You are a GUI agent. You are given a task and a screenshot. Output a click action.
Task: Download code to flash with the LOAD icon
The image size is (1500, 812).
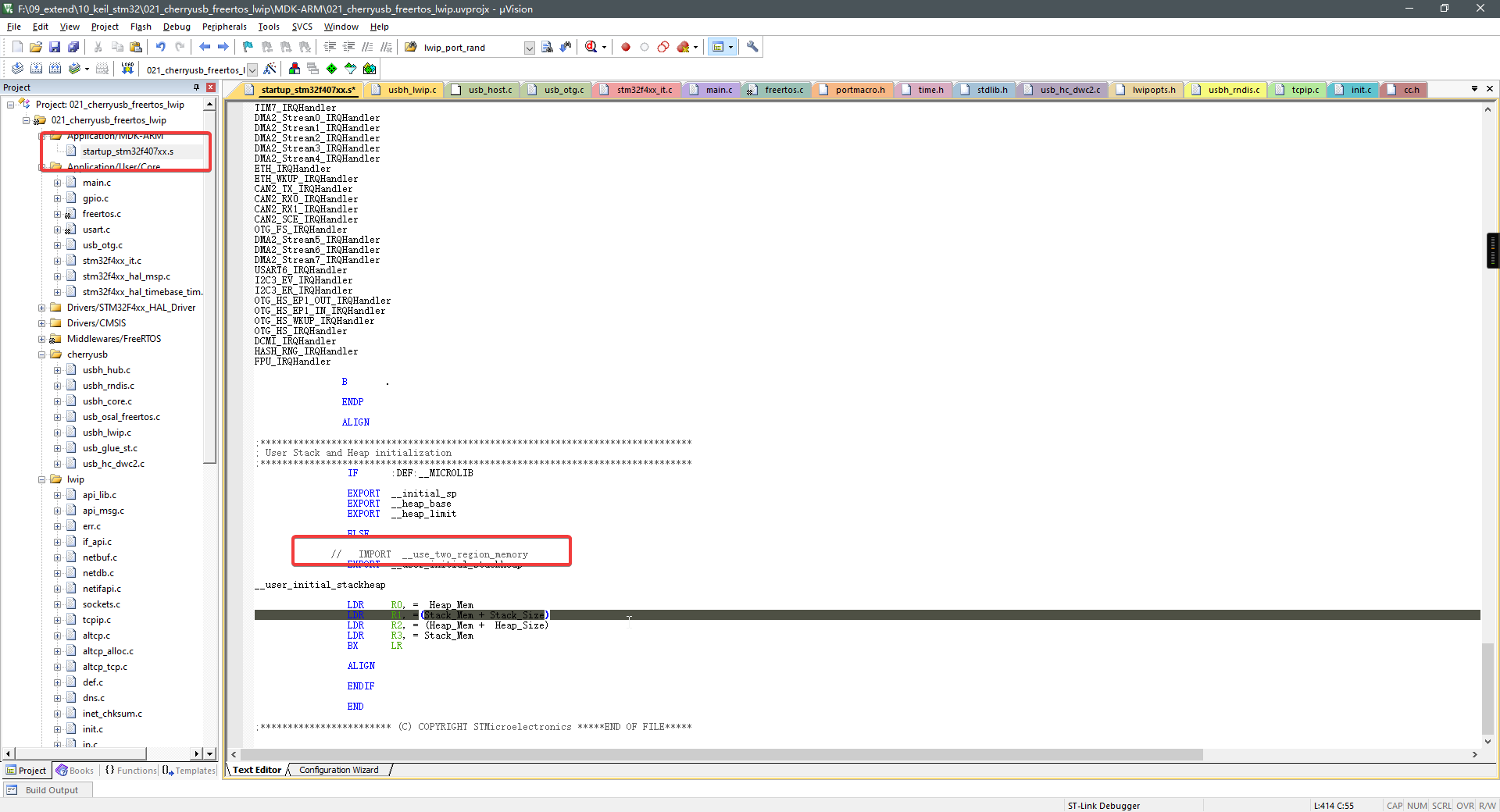pos(127,69)
